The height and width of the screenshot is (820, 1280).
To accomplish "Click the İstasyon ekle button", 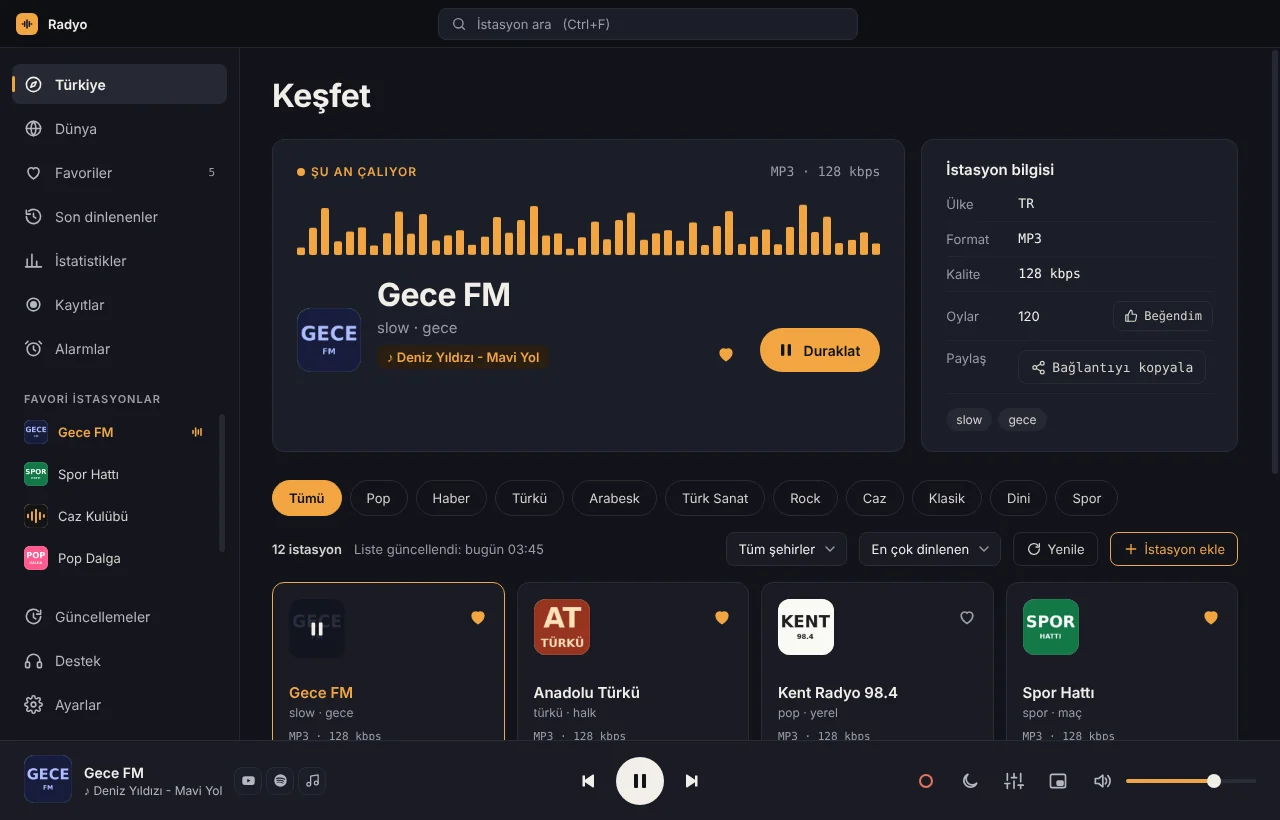I will 1174,549.
